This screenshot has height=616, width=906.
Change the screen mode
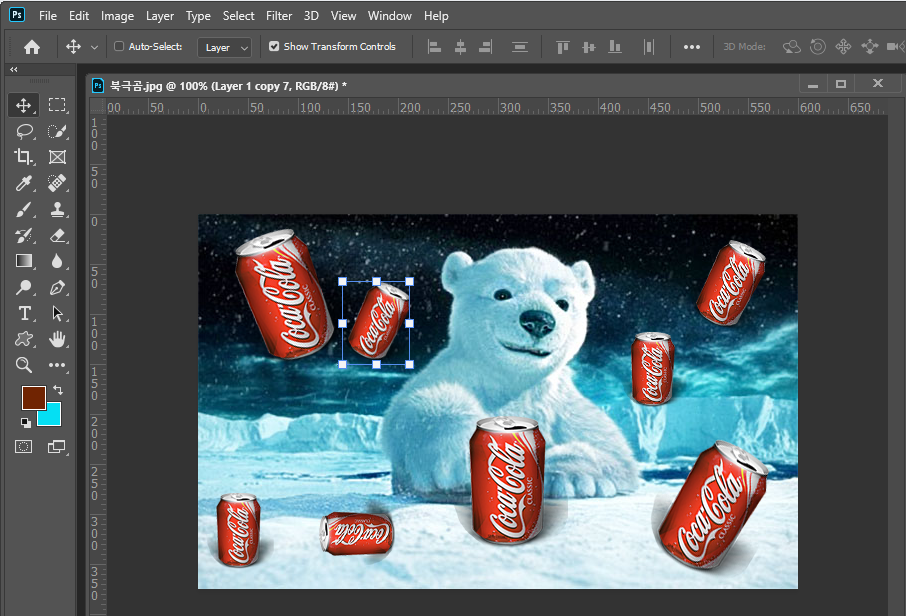pyautogui.click(x=57, y=447)
